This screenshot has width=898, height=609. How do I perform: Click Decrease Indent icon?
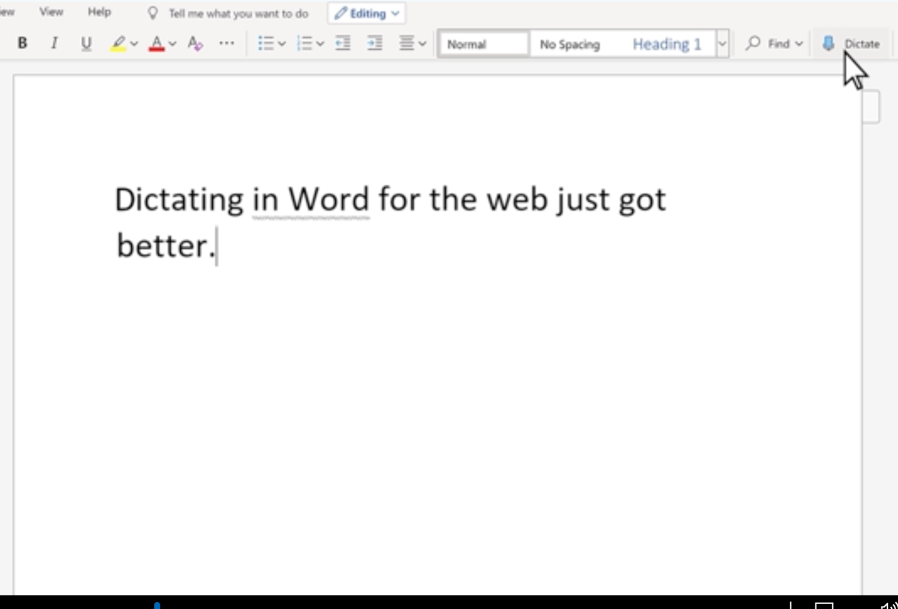(343, 44)
